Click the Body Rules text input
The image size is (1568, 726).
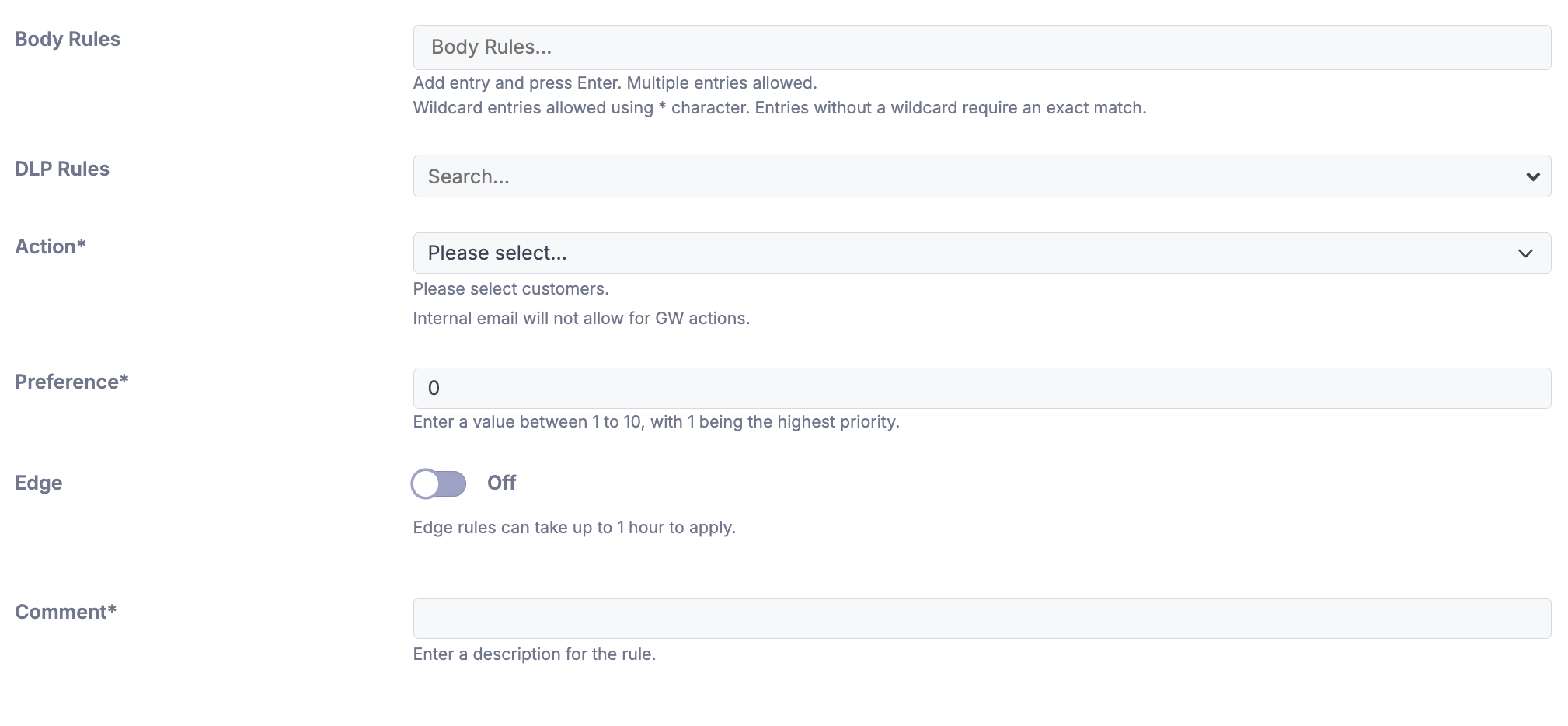tap(981, 47)
